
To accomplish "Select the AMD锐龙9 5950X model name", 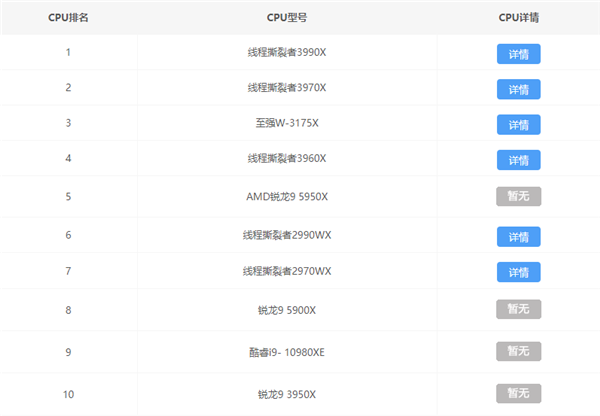I will pyautogui.click(x=287, y=196).
